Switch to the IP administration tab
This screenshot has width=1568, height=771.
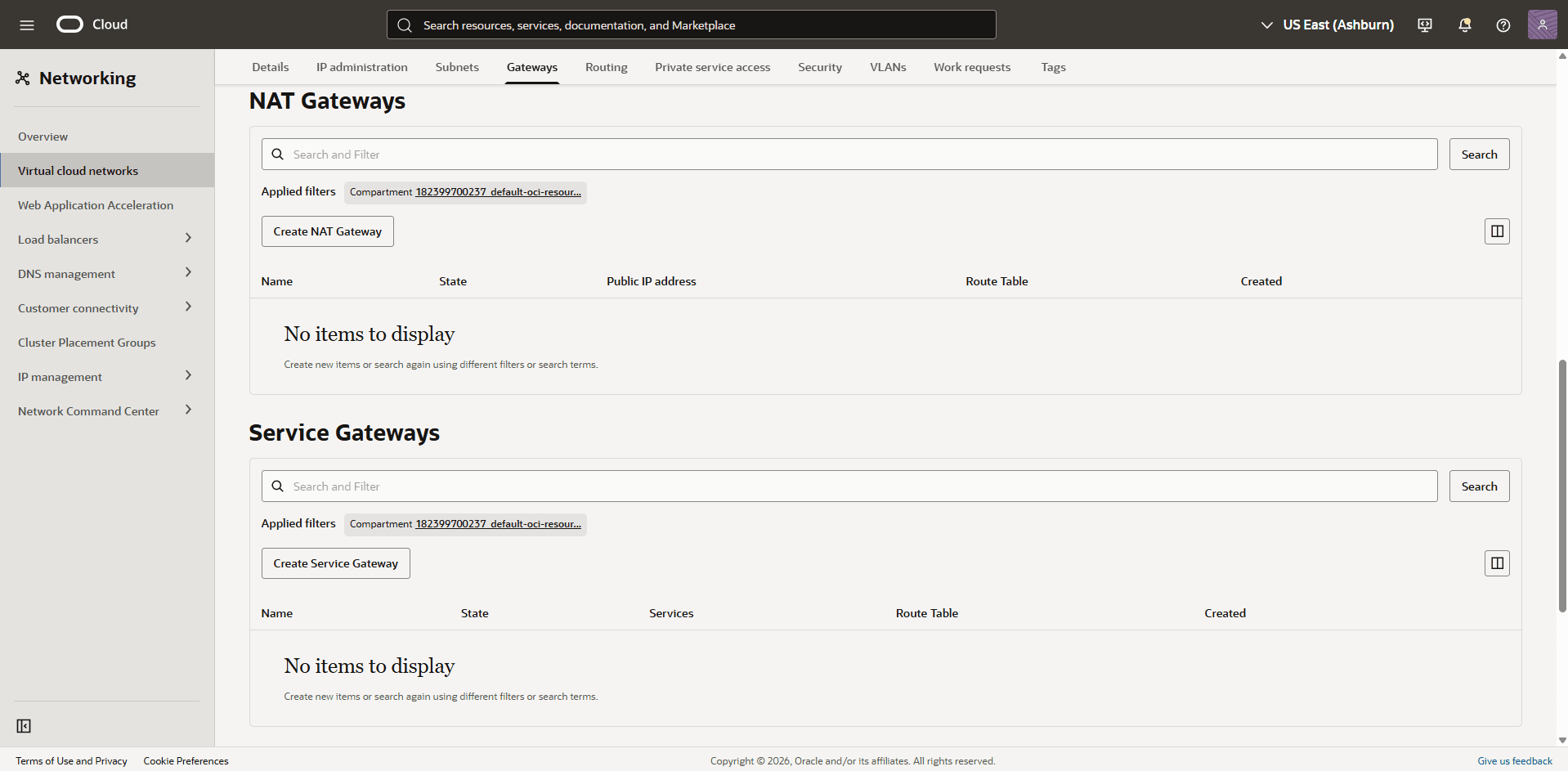pyautogui.click(x=362, y=67)
